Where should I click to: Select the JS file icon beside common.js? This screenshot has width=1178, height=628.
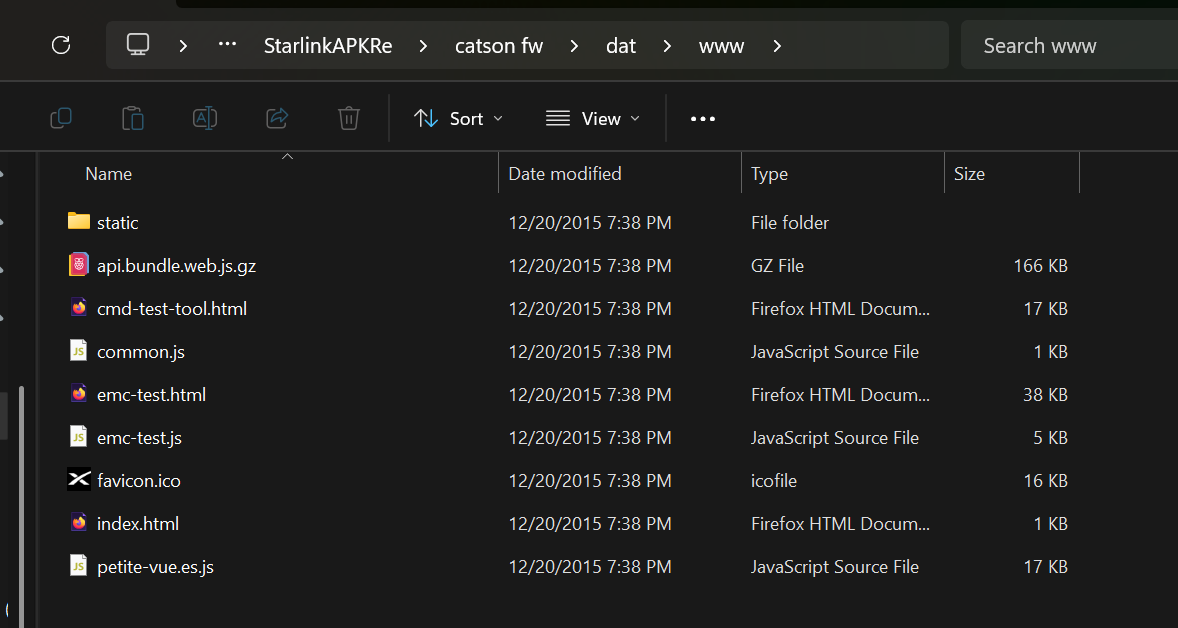[x=79, y=351]
